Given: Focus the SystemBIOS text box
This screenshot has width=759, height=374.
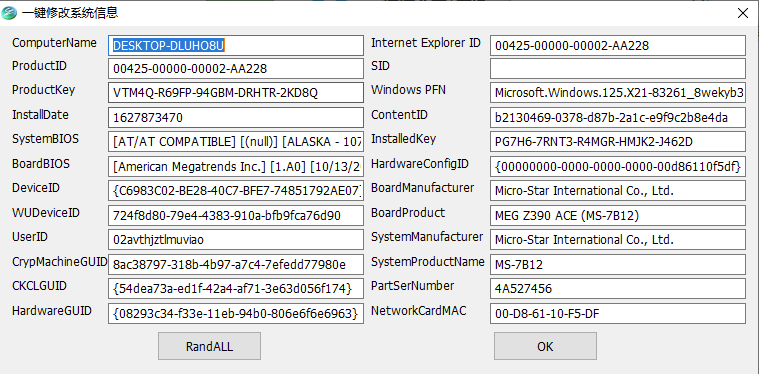Looking at the screenshot, I should coord(236,142).
